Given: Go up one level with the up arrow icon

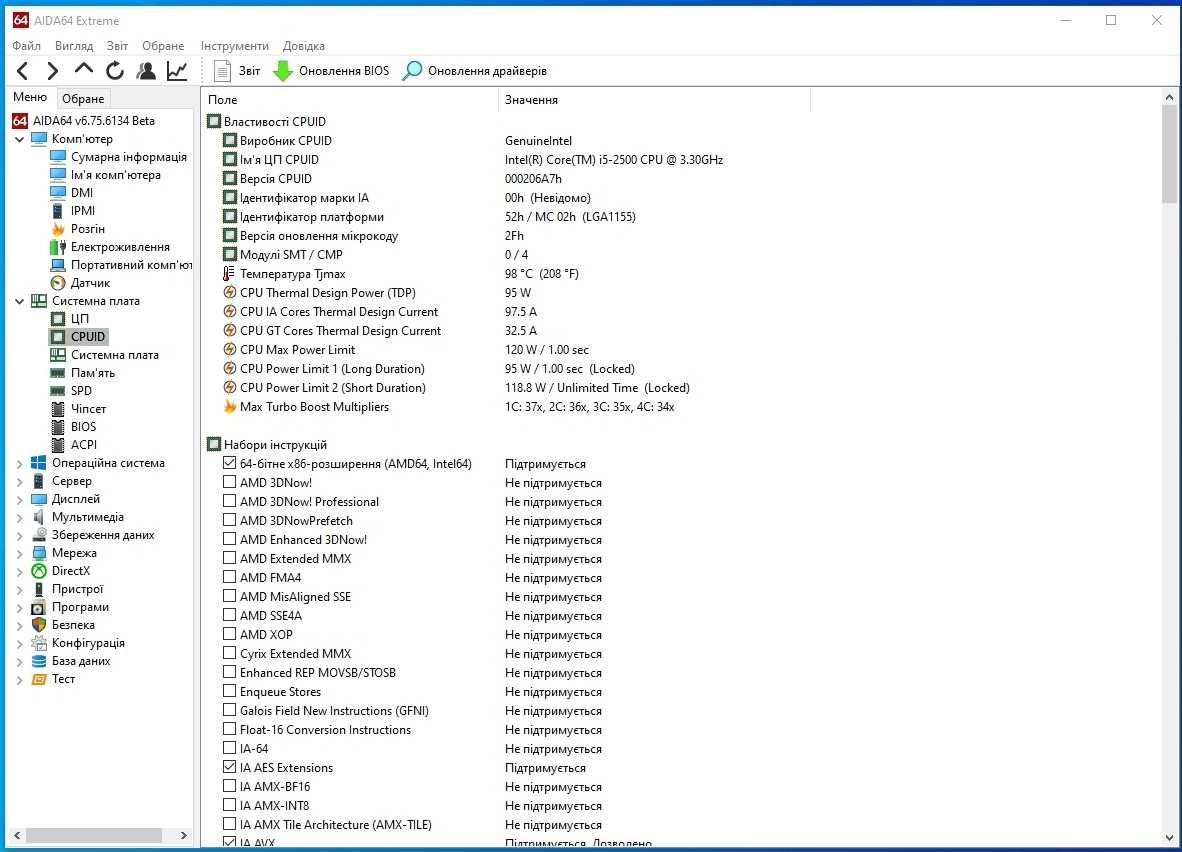Looking at the screenshot, I should click(84, 69).
